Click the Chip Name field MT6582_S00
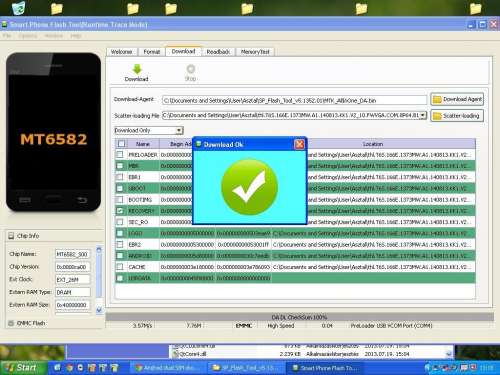Image resolution: width=500 pixels, height=375 pixels. [x=72, y=254]
